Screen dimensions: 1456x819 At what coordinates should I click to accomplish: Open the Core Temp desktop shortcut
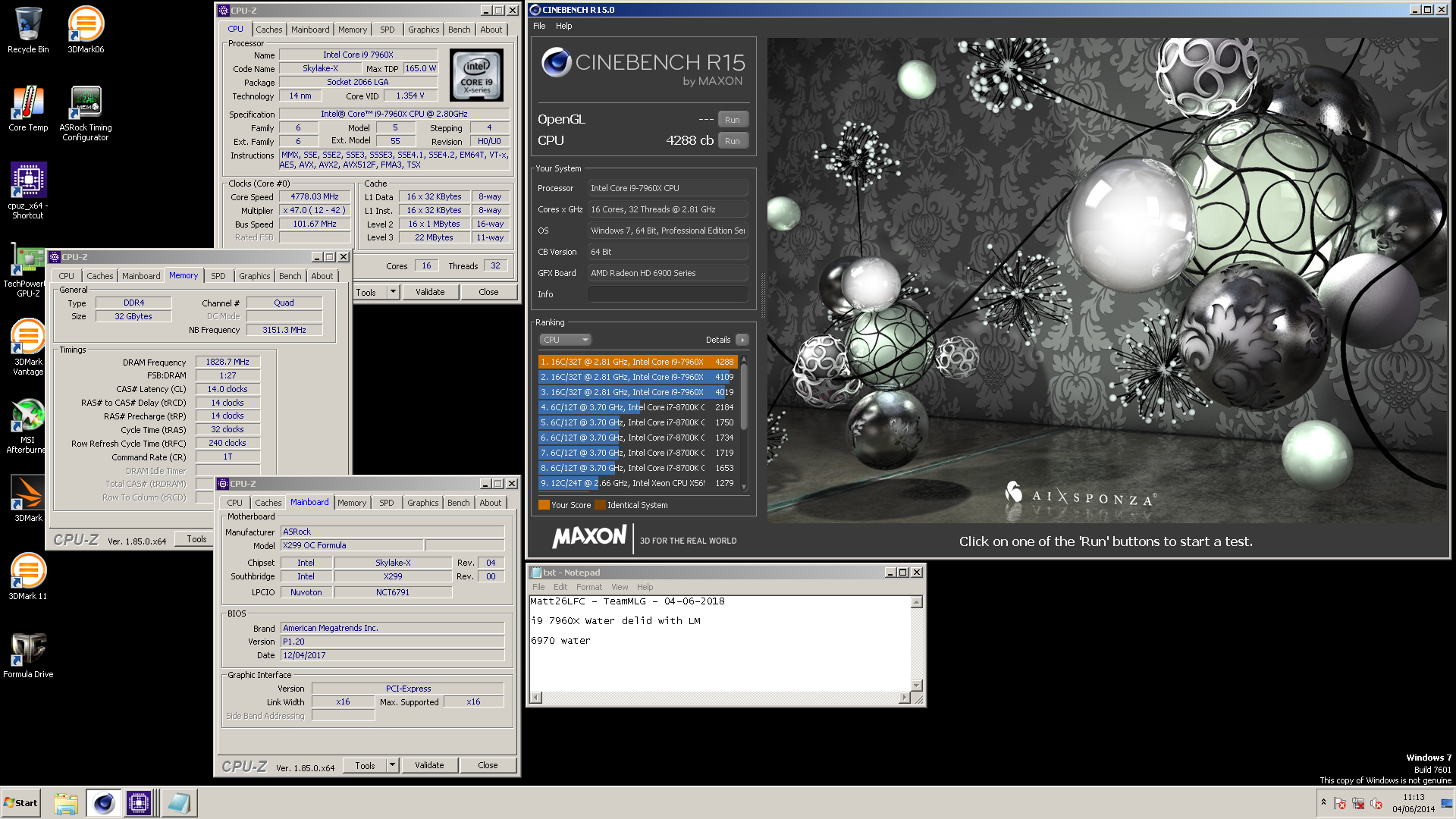point(28,108)
